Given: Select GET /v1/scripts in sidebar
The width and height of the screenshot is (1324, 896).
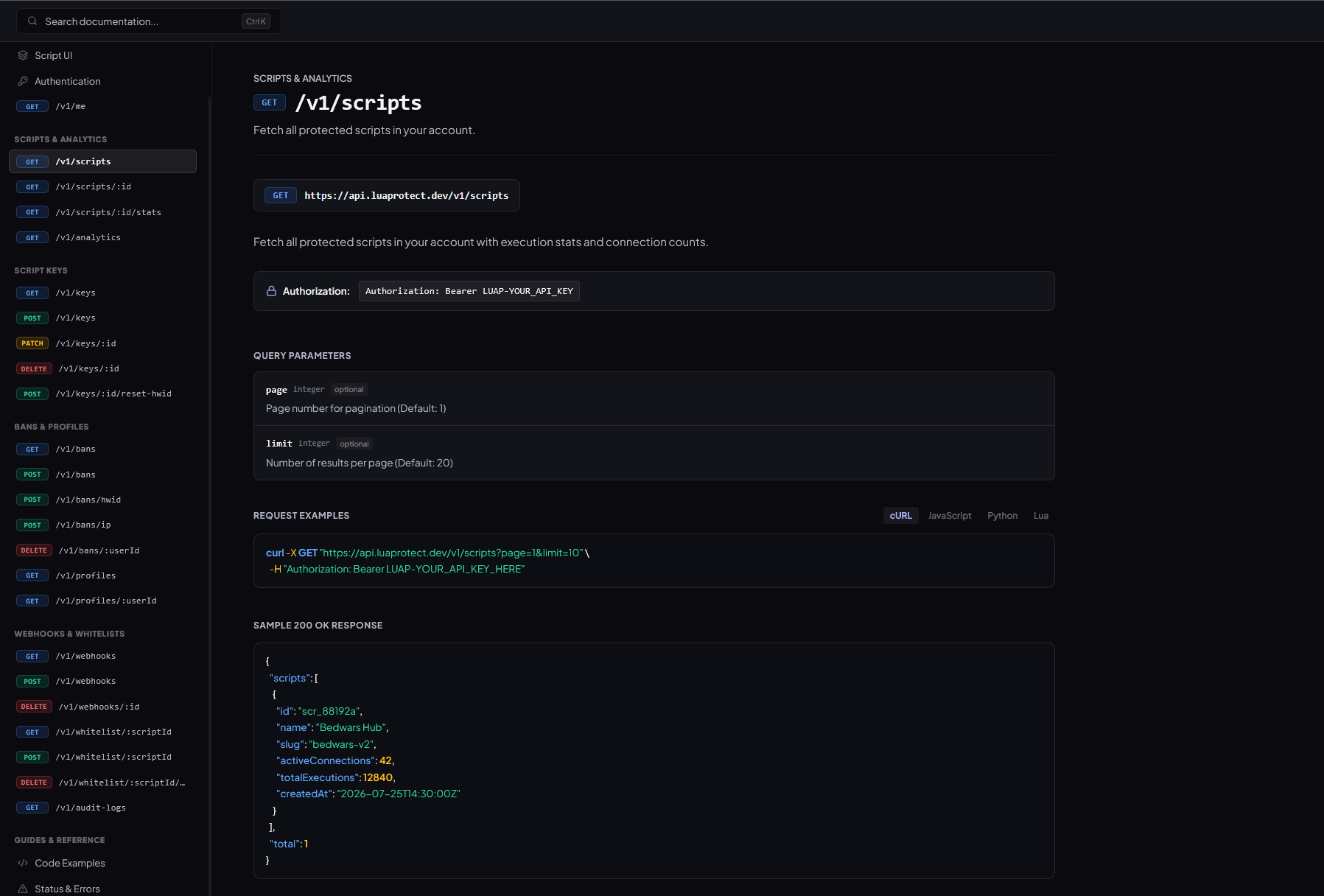Looking at the screenshot, I should pyautogui.click(x=102, y=161).
